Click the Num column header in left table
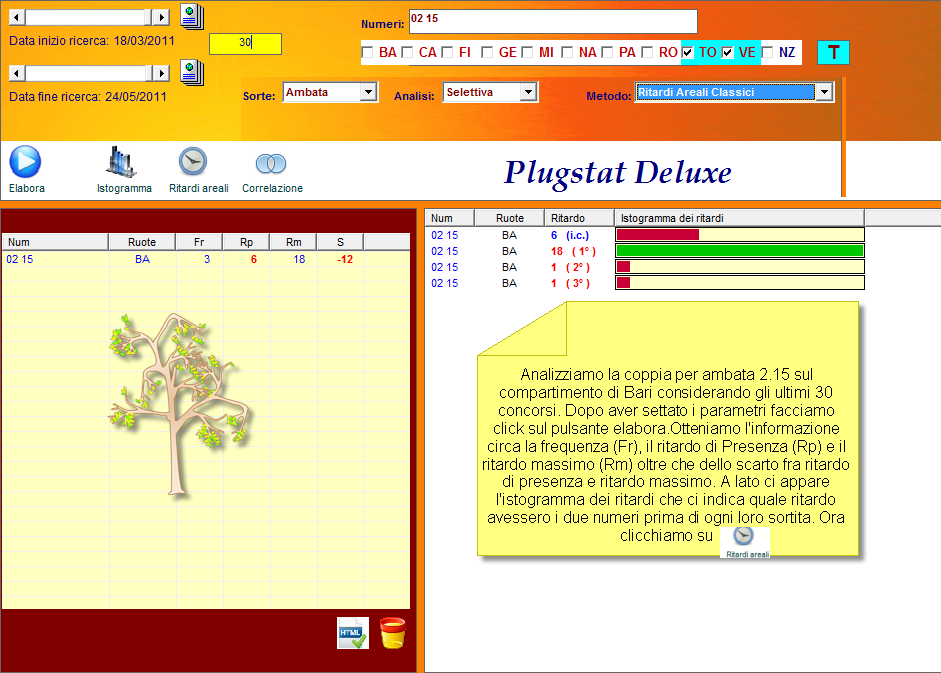The height and width of the screenshot is (673, 941). coord(55,242)
